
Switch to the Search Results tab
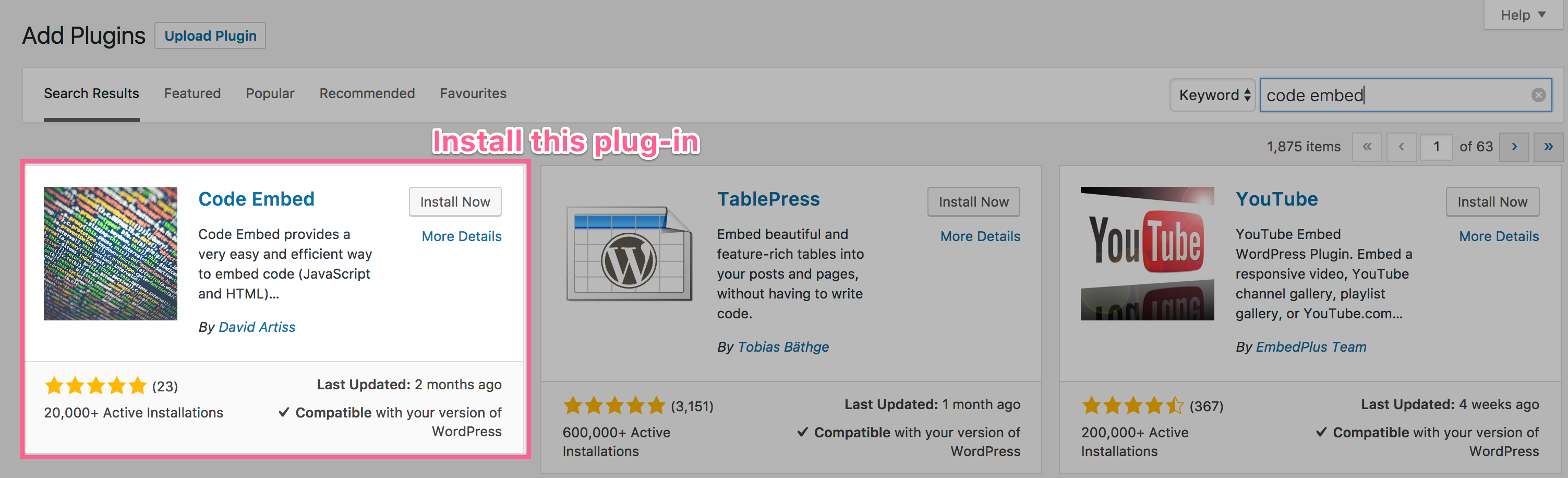point(91,93)
